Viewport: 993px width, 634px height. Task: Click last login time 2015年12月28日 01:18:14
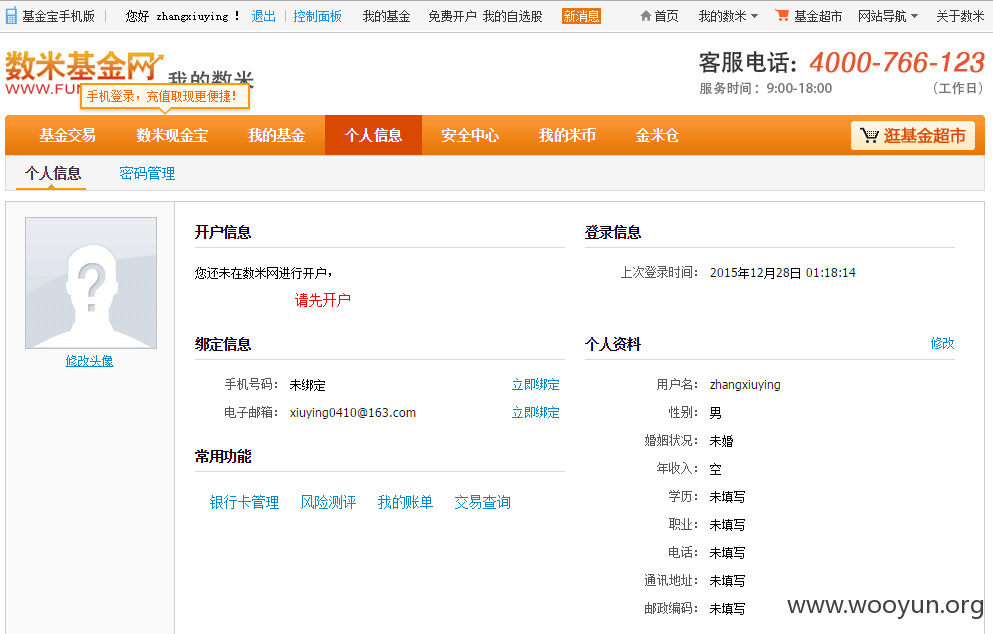(783, 273)
